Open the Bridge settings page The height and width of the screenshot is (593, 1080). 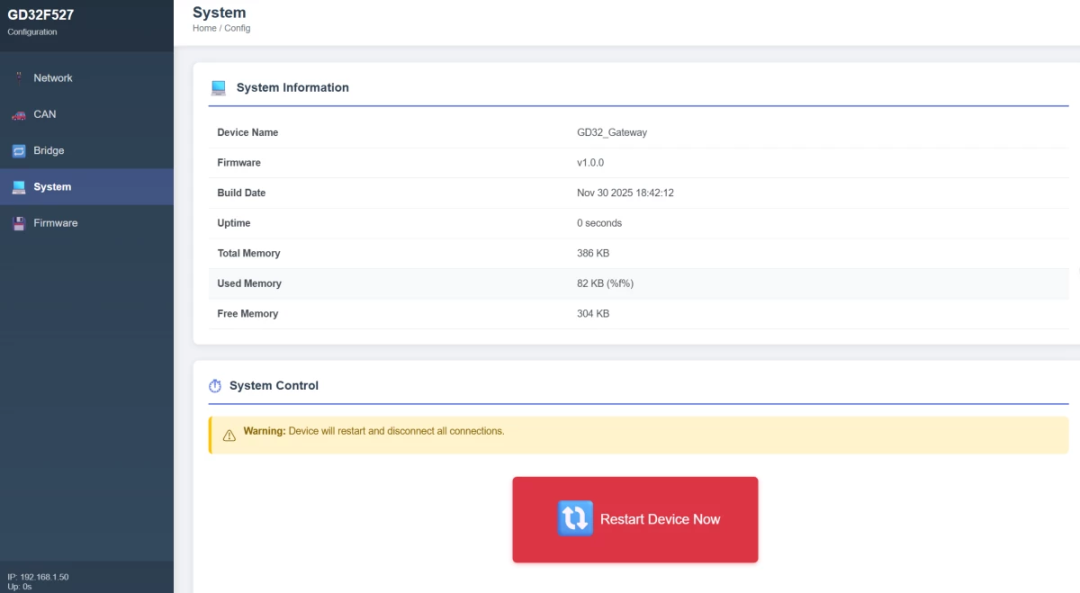click(49, 151)
